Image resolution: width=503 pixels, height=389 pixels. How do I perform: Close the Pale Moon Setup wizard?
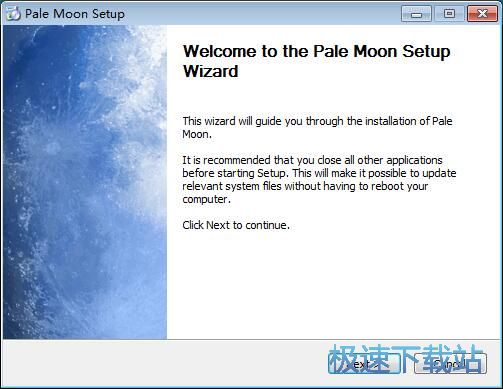482,14
